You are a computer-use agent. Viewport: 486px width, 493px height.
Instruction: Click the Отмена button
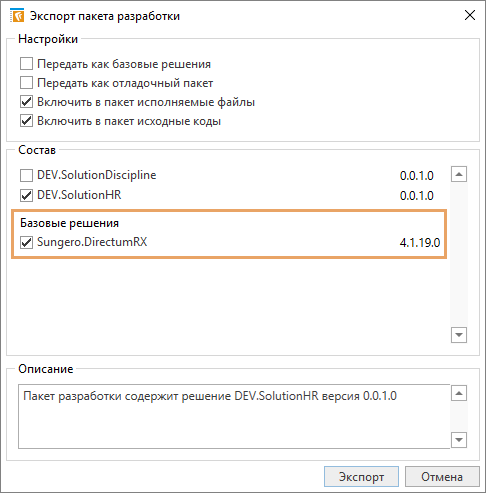[x=442, y=477]
